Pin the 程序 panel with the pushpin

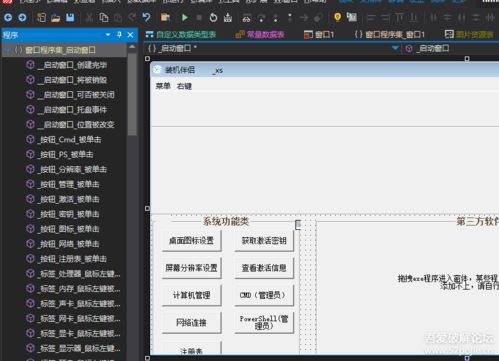[119, 35]
